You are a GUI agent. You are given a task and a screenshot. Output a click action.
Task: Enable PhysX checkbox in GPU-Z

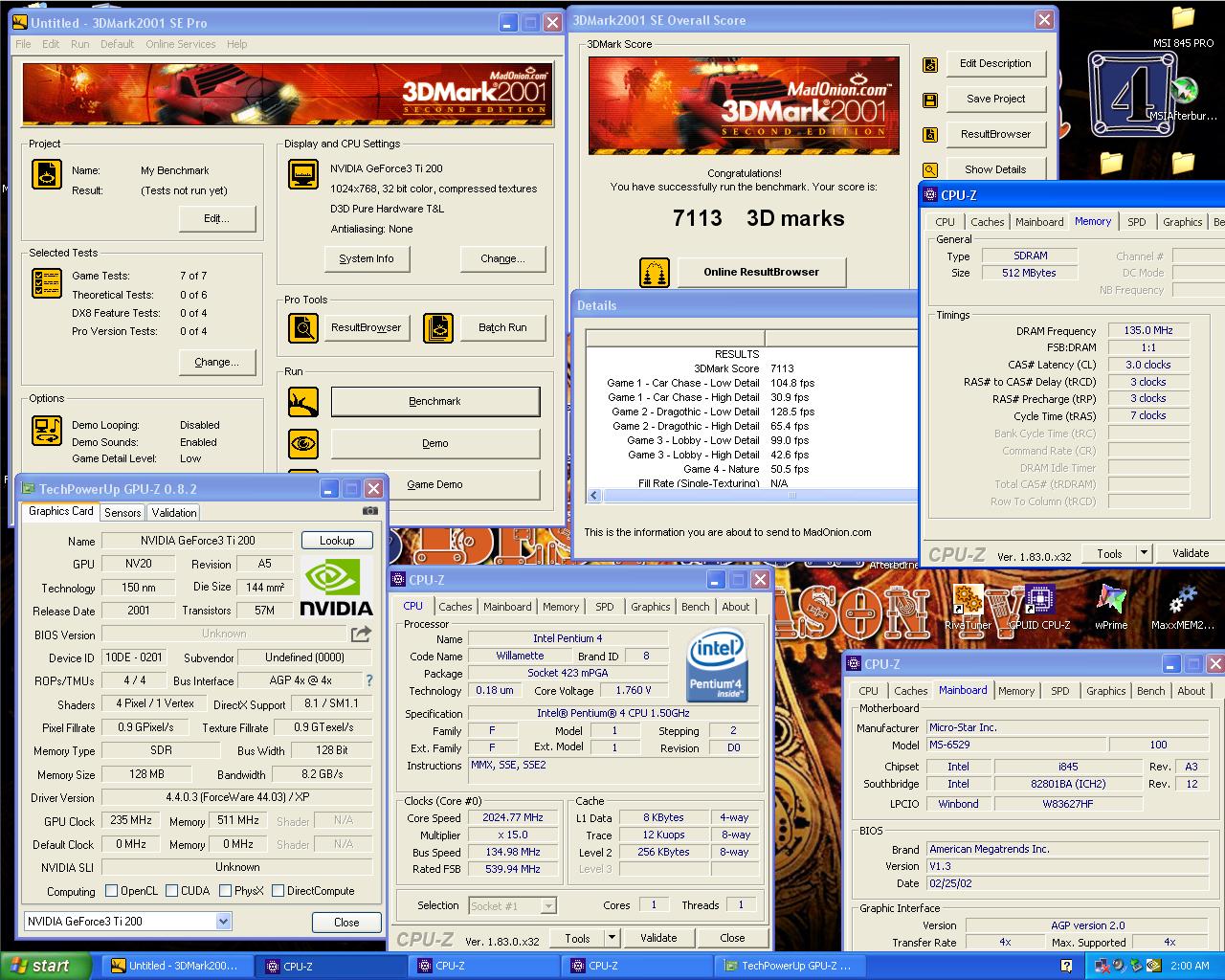coord(225,891)
